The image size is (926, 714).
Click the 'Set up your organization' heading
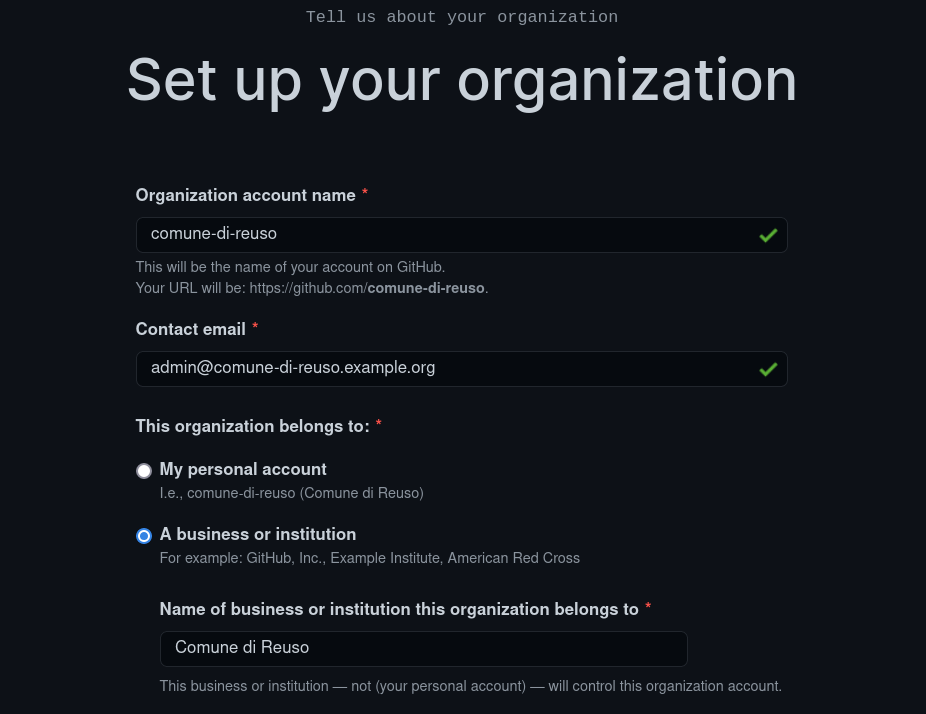(462, 81)
